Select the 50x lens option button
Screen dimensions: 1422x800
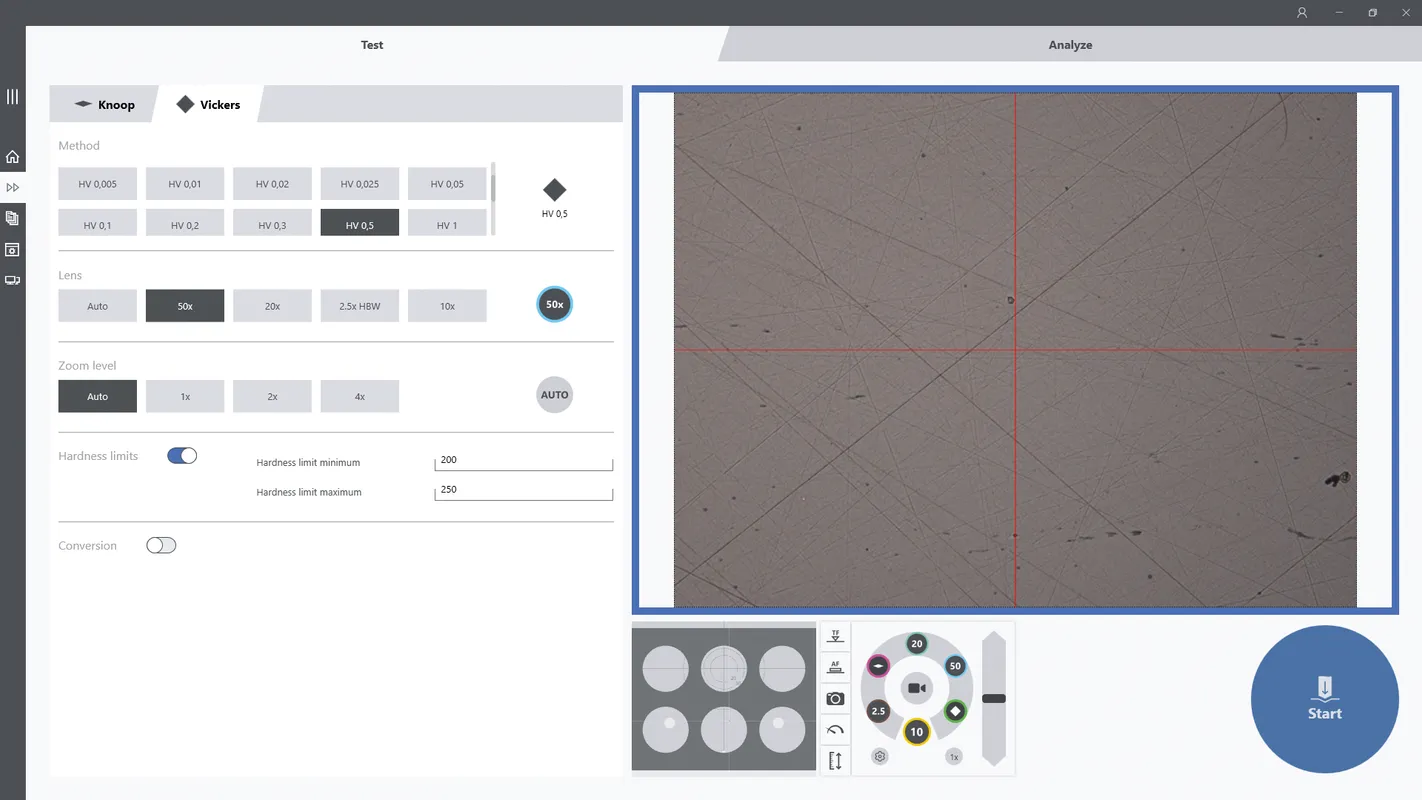point(185,306)
